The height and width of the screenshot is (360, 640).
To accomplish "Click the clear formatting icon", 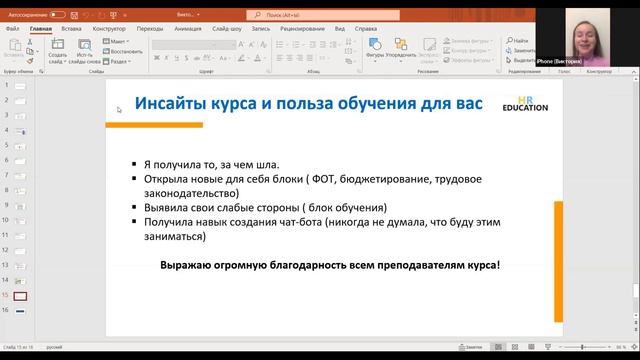I will click(x=264, y=44).
